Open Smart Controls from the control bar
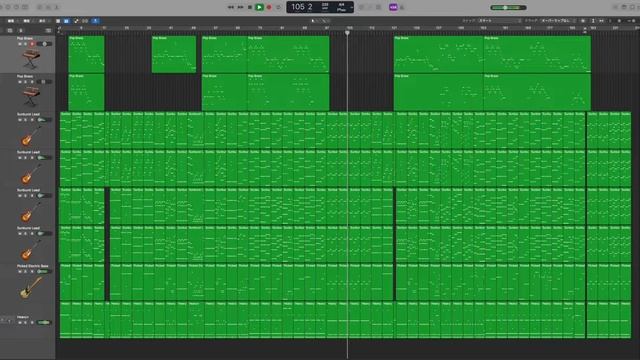Viewport: 640px width, 360px height. (x=40, y=7)
